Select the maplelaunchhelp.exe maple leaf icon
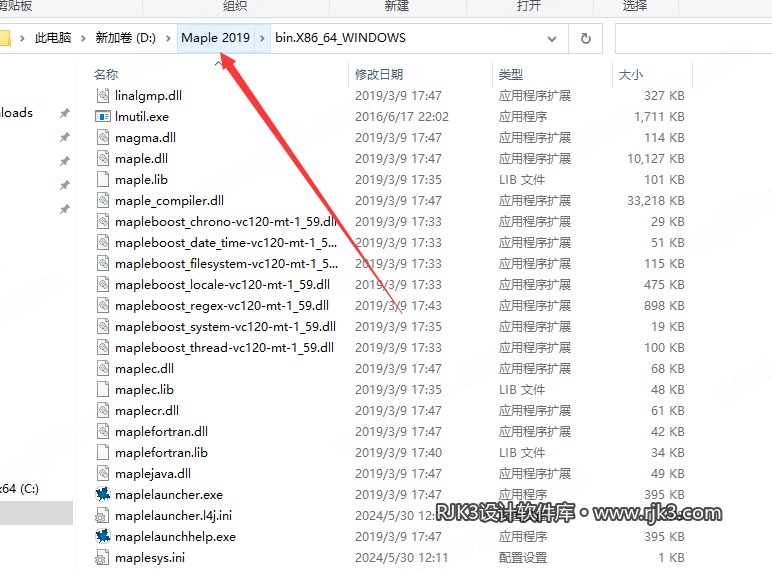This screenshot has height=569, width=772. click(102, 537)
